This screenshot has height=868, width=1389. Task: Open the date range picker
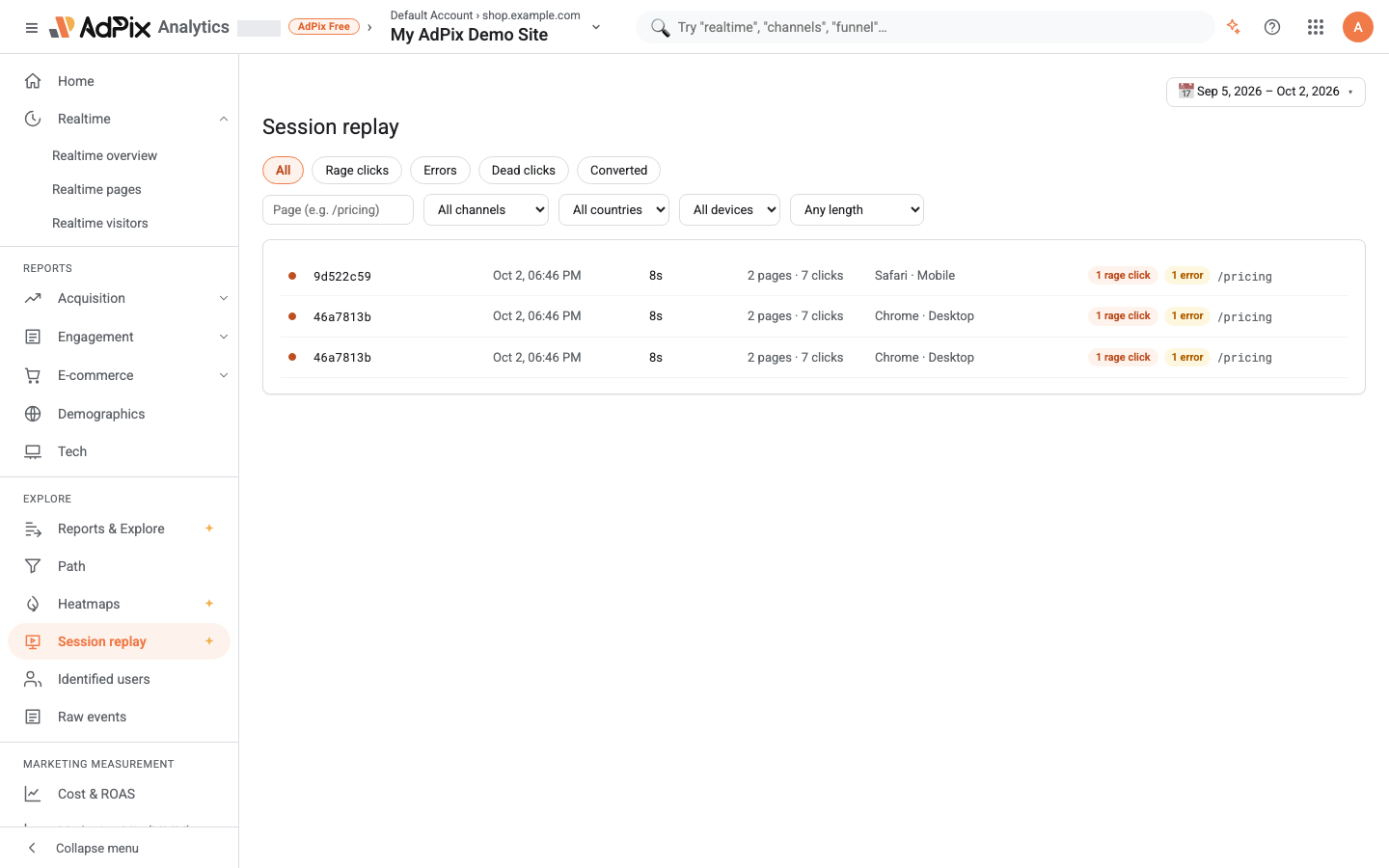tap(1266, 92)
